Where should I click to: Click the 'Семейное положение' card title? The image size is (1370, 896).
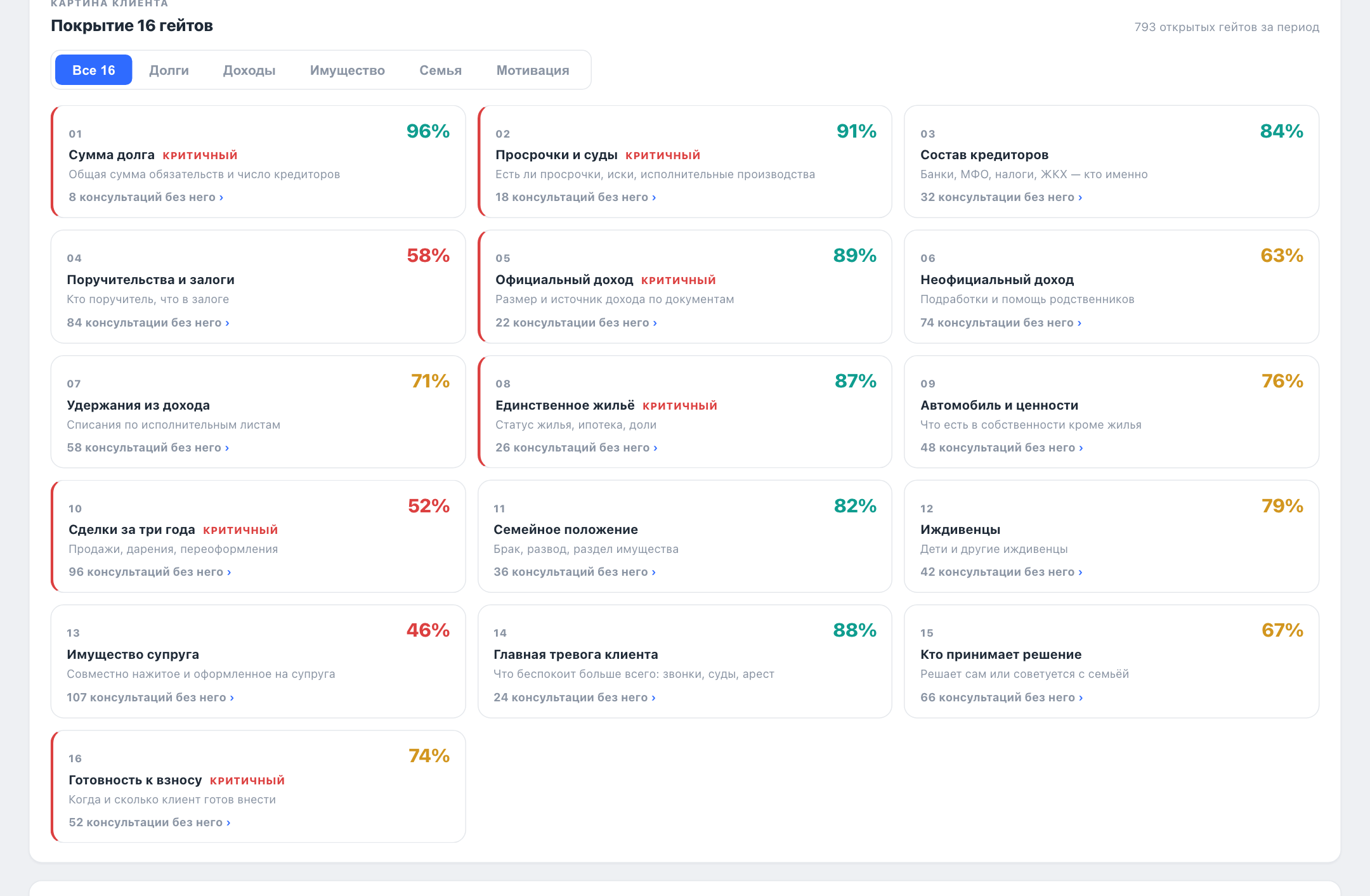(566, 529)
